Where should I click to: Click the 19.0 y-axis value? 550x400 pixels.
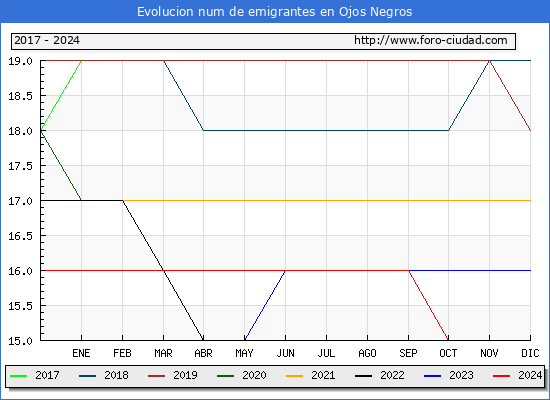pos(20,61)
